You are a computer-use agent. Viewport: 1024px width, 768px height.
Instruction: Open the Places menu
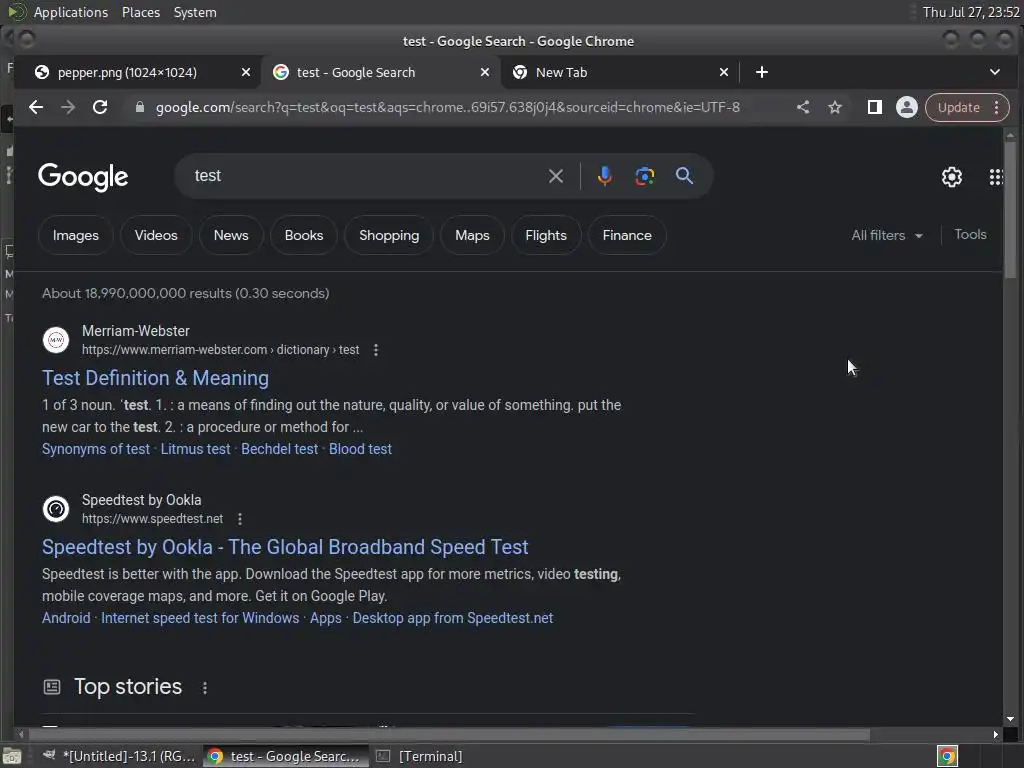click(141, 12)
